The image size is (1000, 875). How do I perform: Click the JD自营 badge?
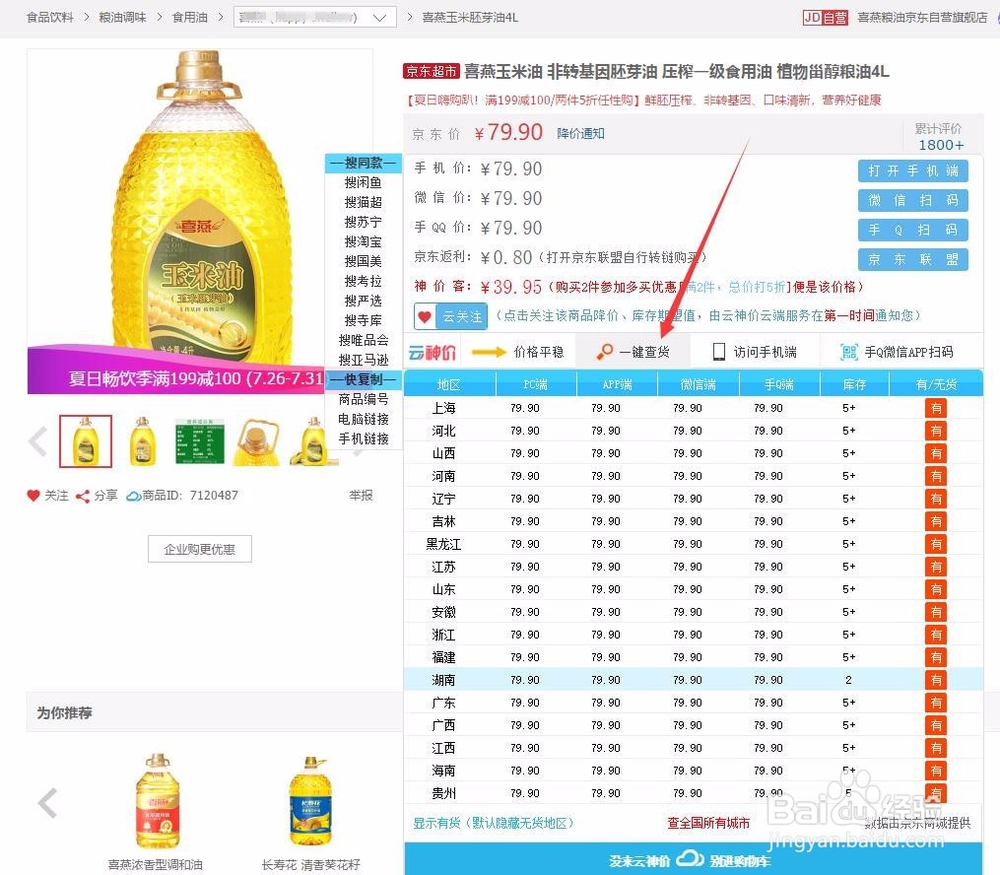tap(825, 17)
